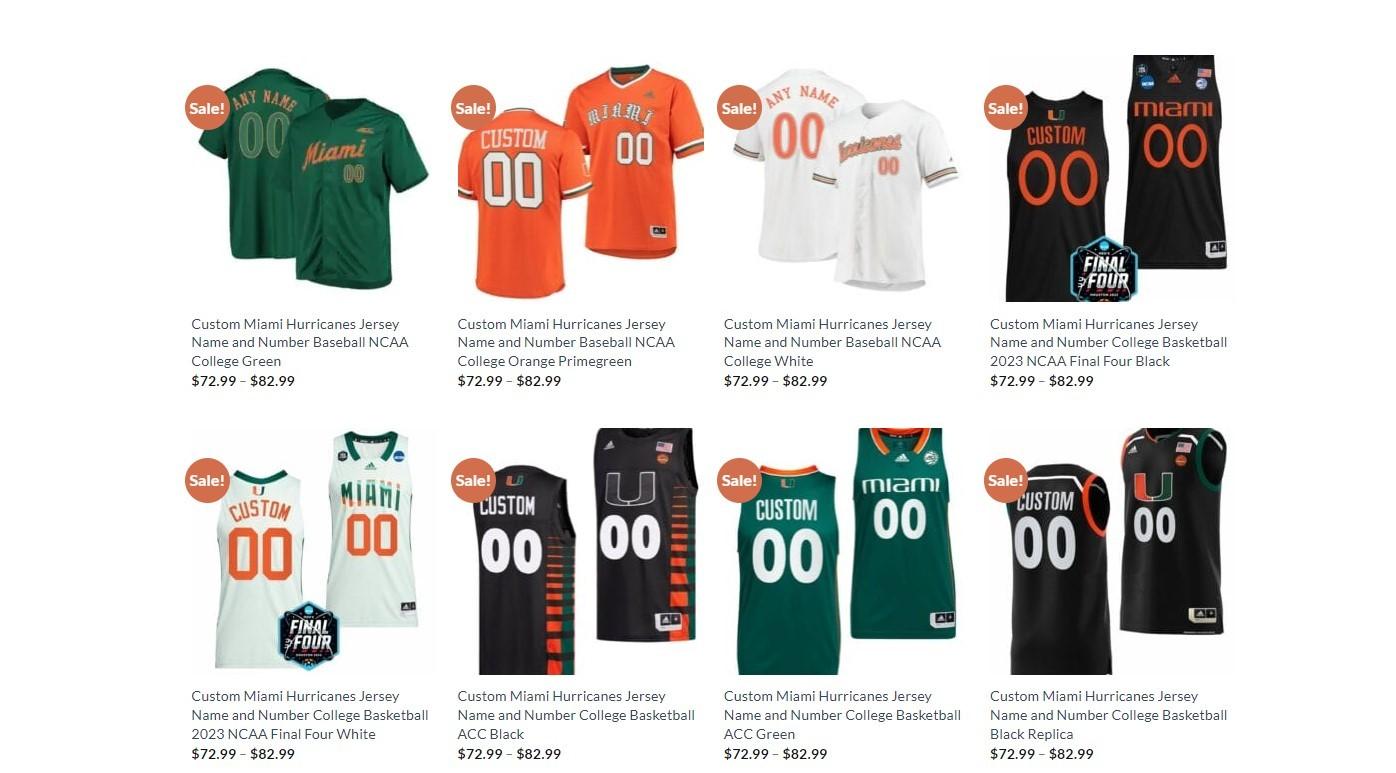View the ACC Black striped basketball jersey image
The width and height of the screenshot is (1396, 773).
(580, 551)
